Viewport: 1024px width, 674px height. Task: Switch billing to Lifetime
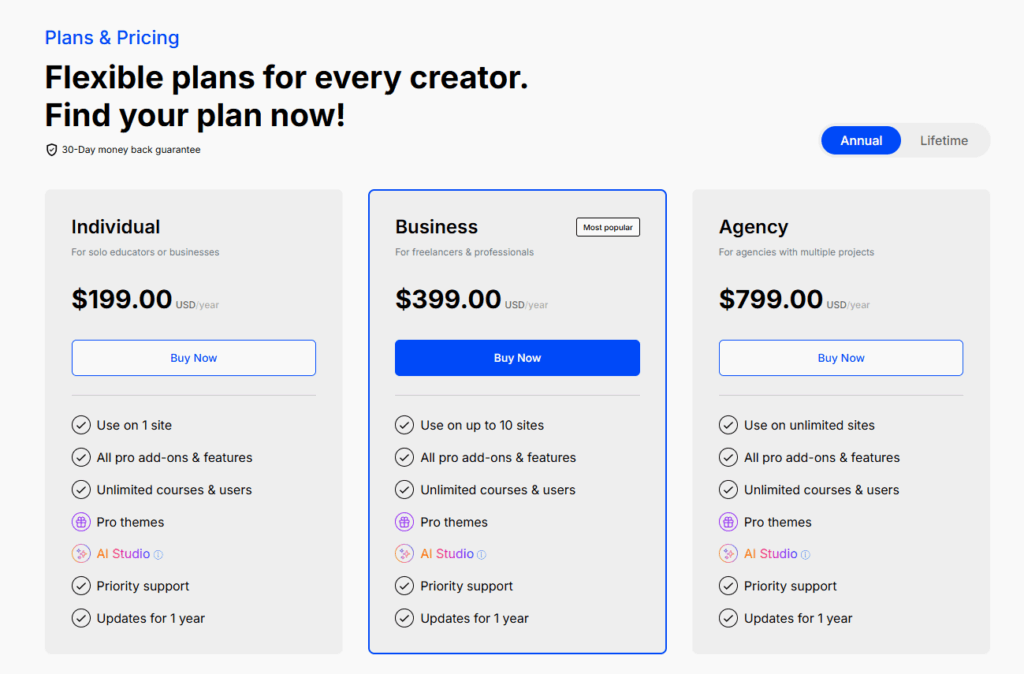943,141
